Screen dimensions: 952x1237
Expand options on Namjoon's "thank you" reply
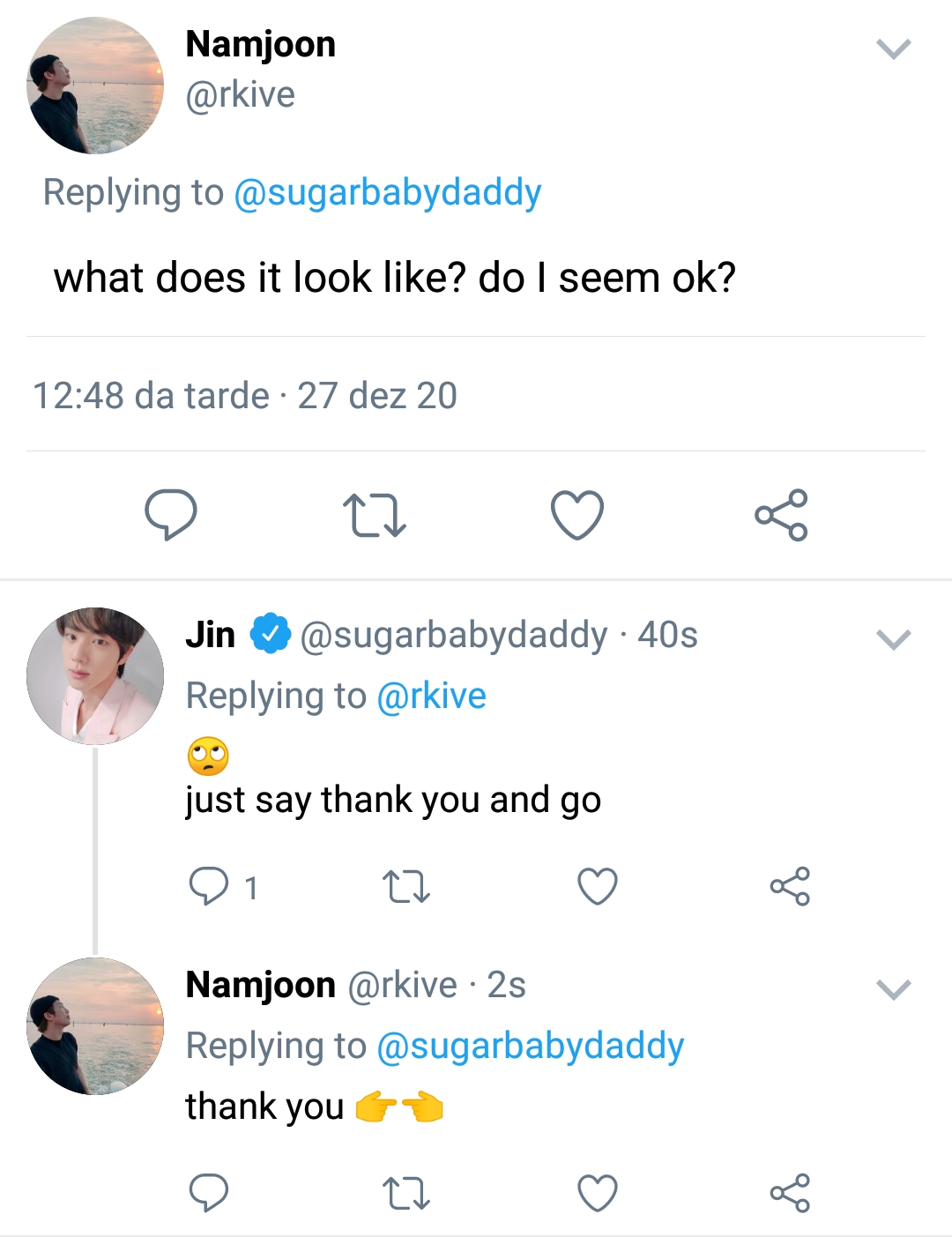click(894, 989)
